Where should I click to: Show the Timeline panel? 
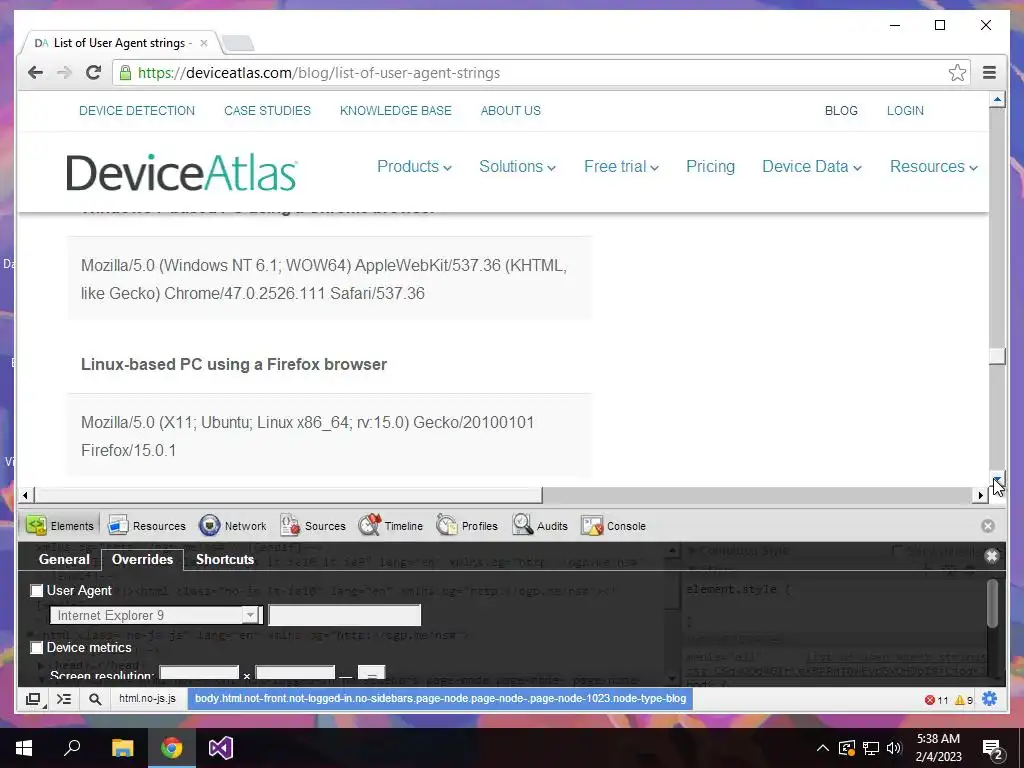coord(391,526)
